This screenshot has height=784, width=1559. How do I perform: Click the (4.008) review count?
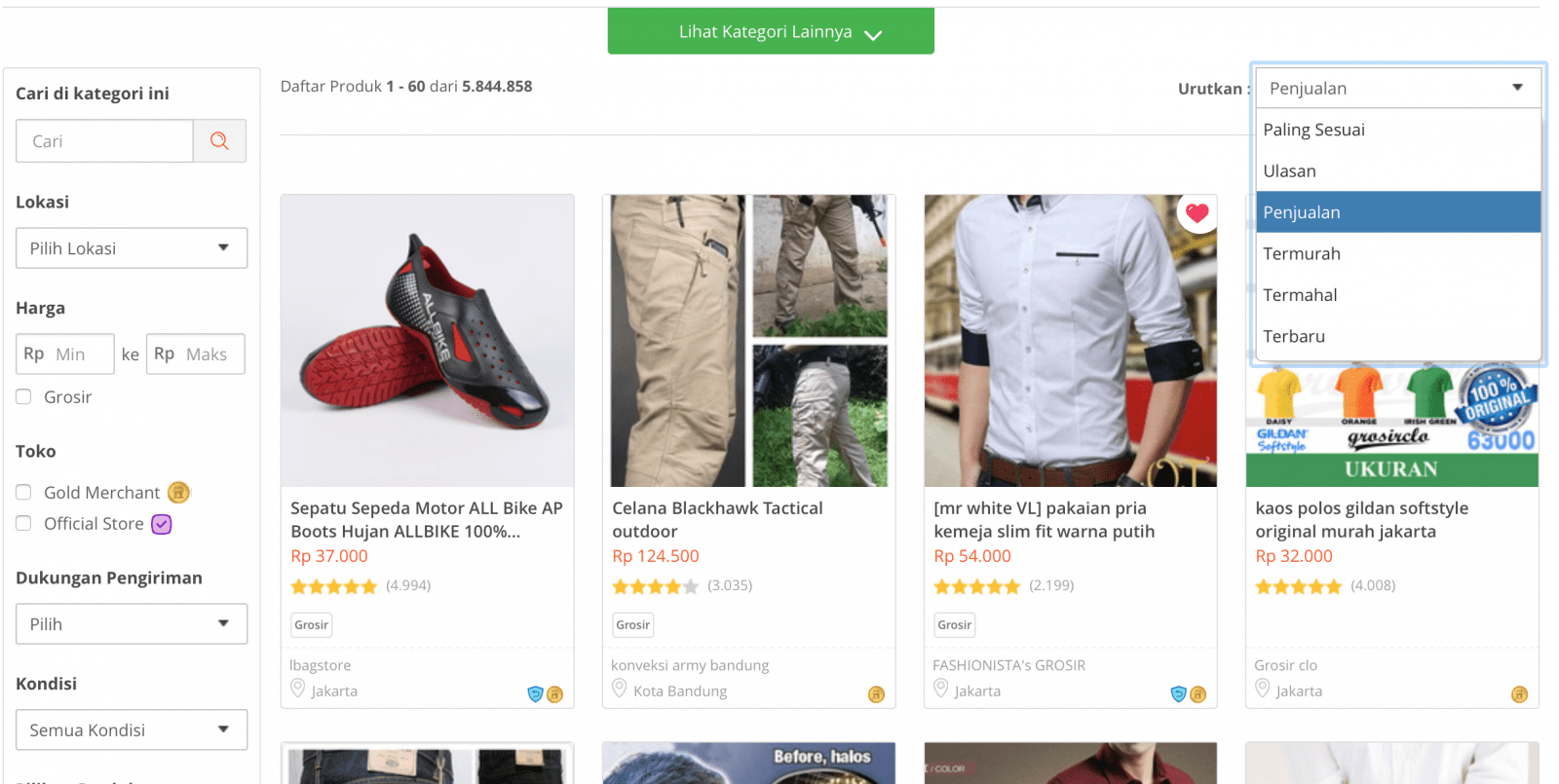(1373, 585)
